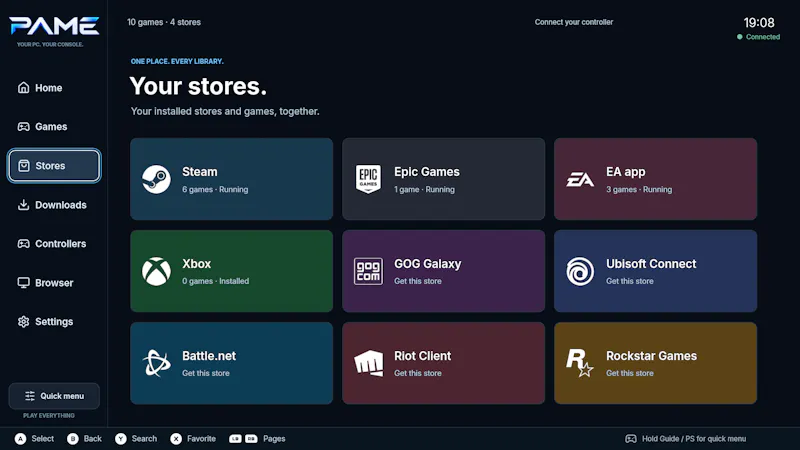This screenshot has width=800, height=450.
Task: Click the PAME logo
Action: tap(54, 26)
